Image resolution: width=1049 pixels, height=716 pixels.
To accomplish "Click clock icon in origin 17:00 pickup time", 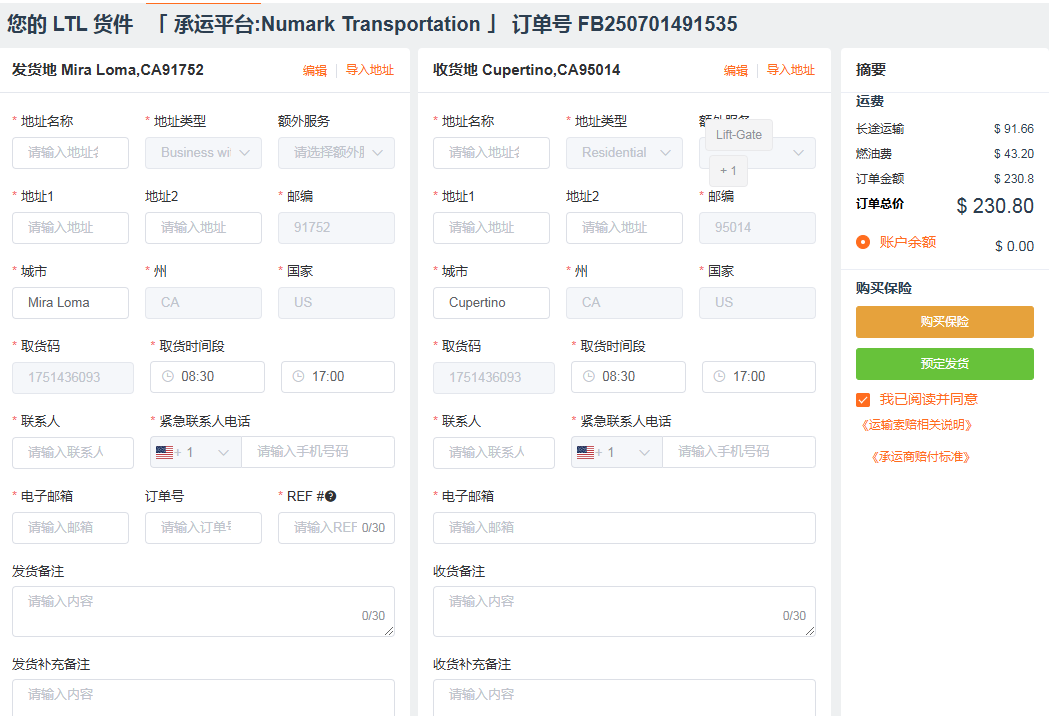I will [298, 377].
